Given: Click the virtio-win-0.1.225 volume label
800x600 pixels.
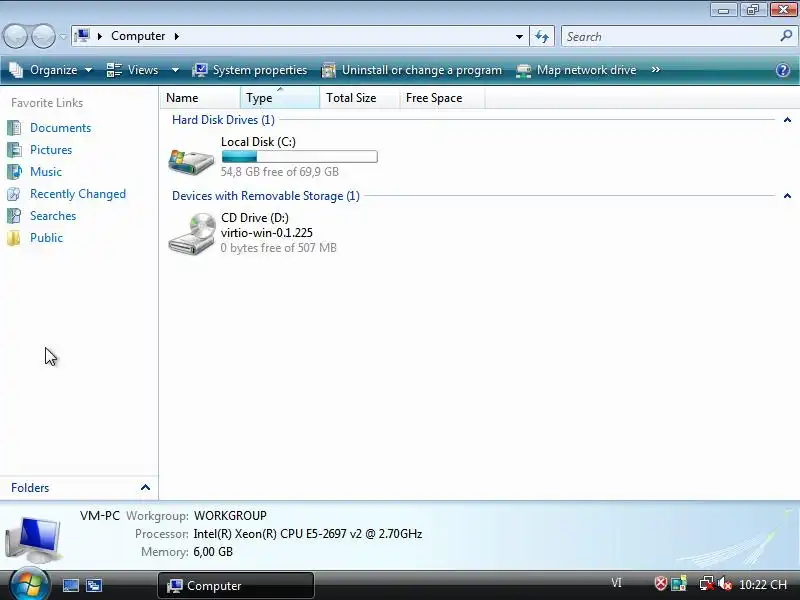Looking at the screenshot, I should click(267, 233).
